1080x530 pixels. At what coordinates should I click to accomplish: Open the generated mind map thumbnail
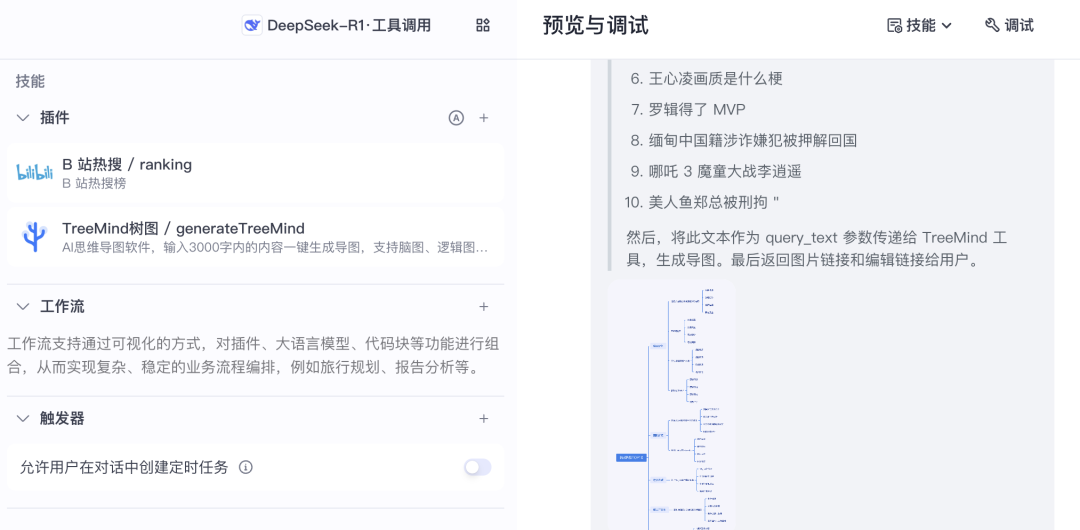(x=672, y=405)
